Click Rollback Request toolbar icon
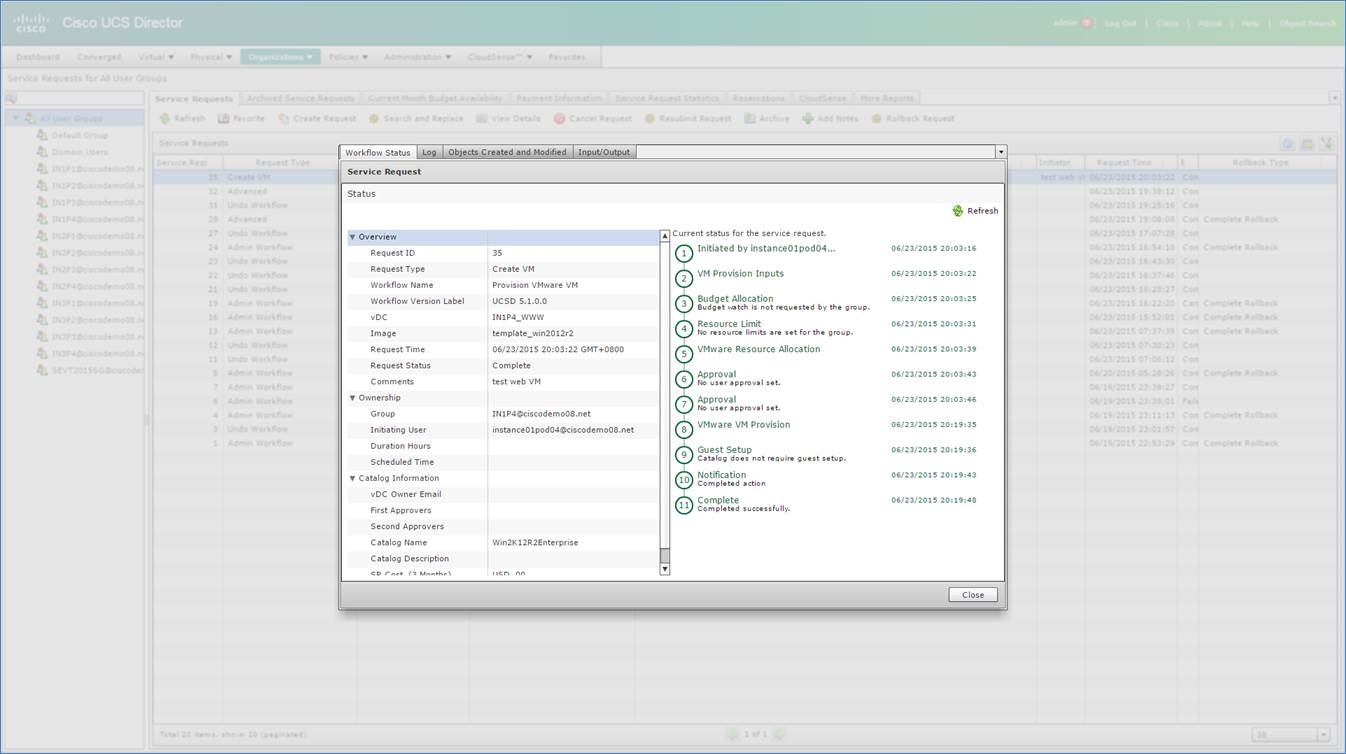Screen dimensions: 1346x754 click(x=876, y=119)
